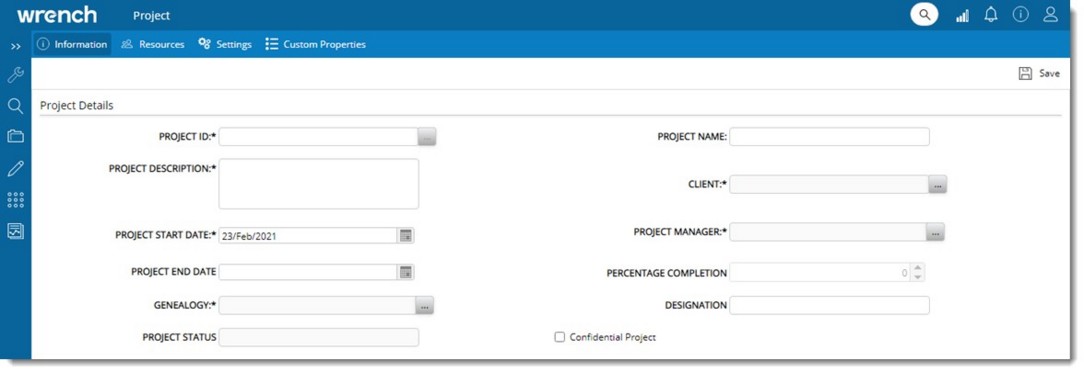Open the search icon in top header
The image size is (1084, 373).
924,15
